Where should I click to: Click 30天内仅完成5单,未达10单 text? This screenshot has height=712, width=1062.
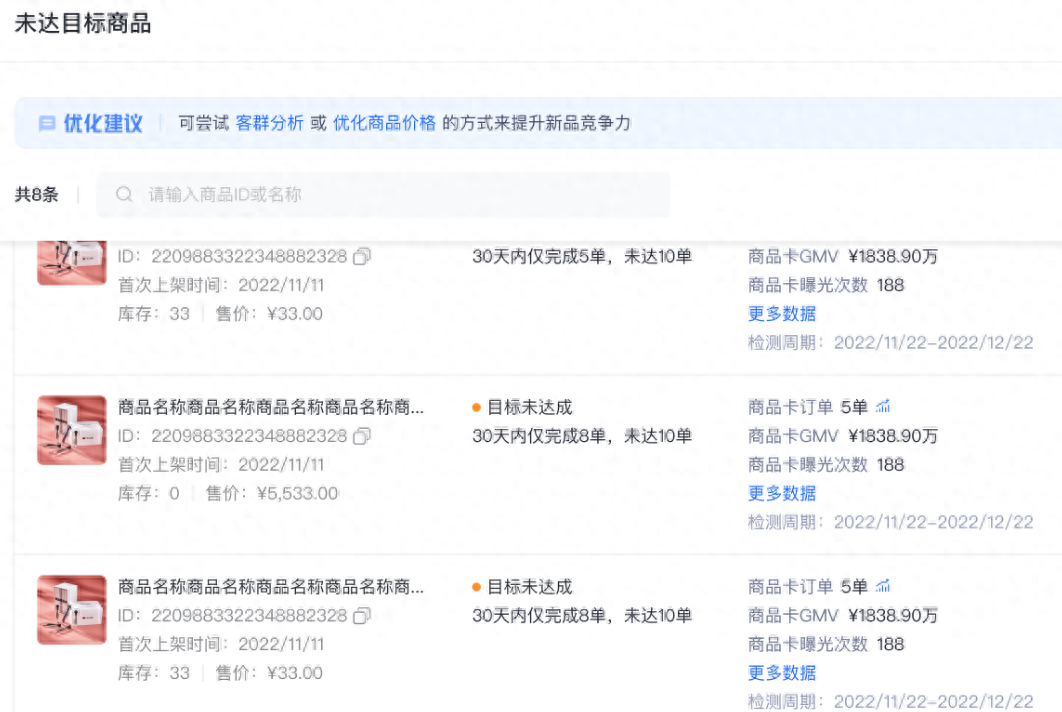[x=582, y=257]
